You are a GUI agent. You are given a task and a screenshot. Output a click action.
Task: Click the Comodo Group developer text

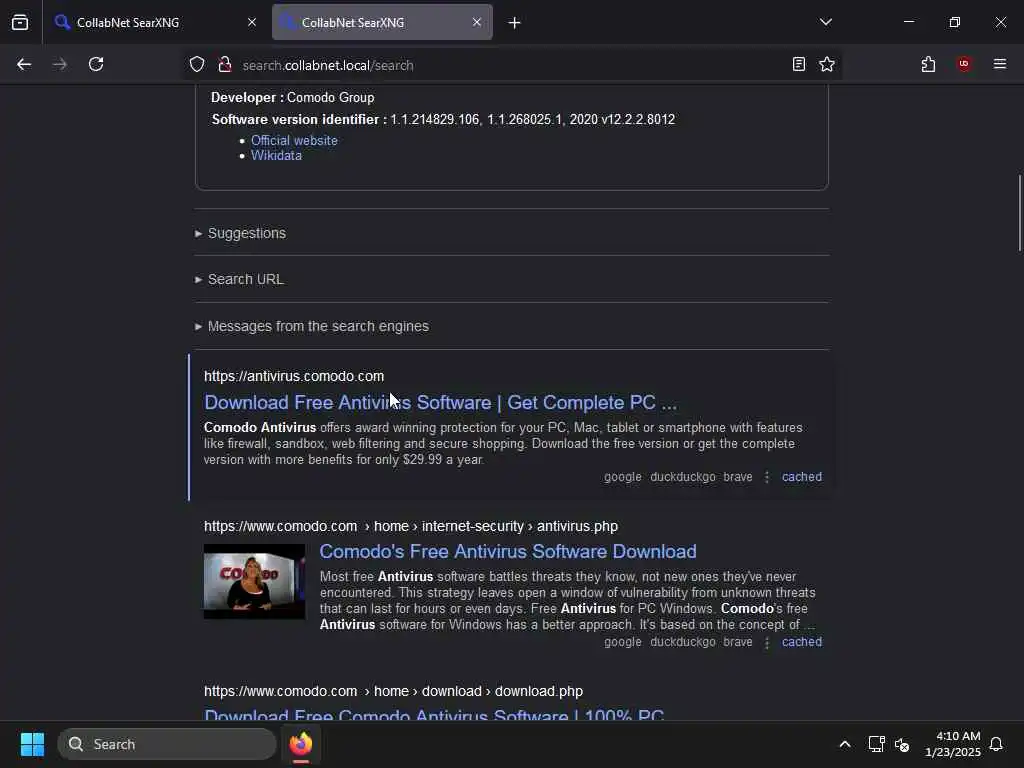point(330,97)
